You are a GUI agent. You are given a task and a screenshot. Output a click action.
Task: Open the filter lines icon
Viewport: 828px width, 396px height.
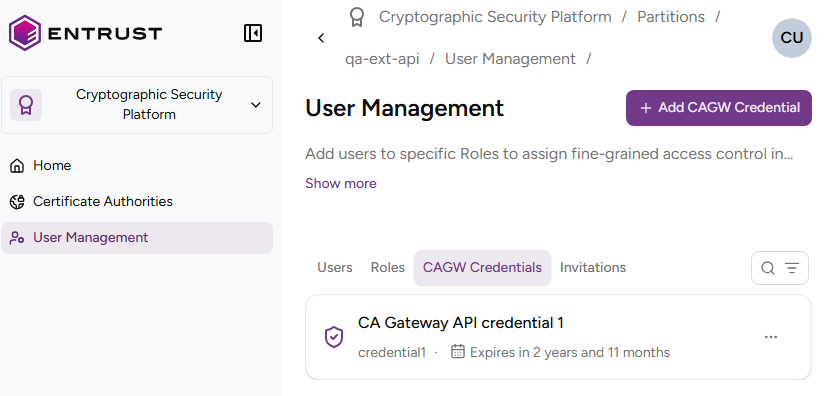pos(792,268)
